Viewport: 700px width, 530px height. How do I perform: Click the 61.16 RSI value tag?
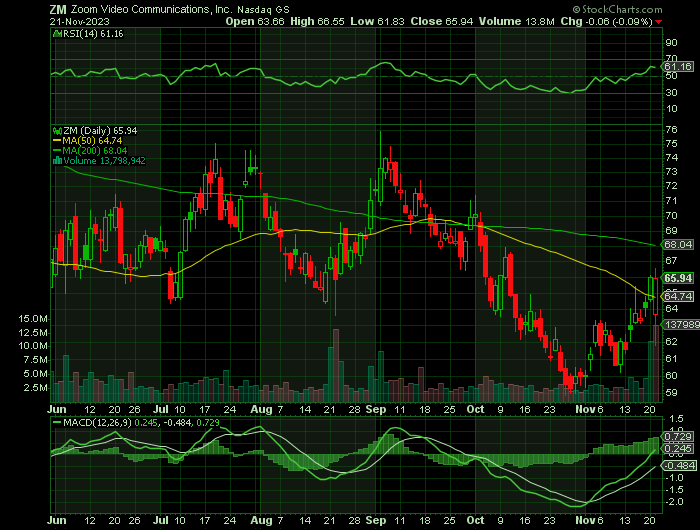tap(678, 67)
